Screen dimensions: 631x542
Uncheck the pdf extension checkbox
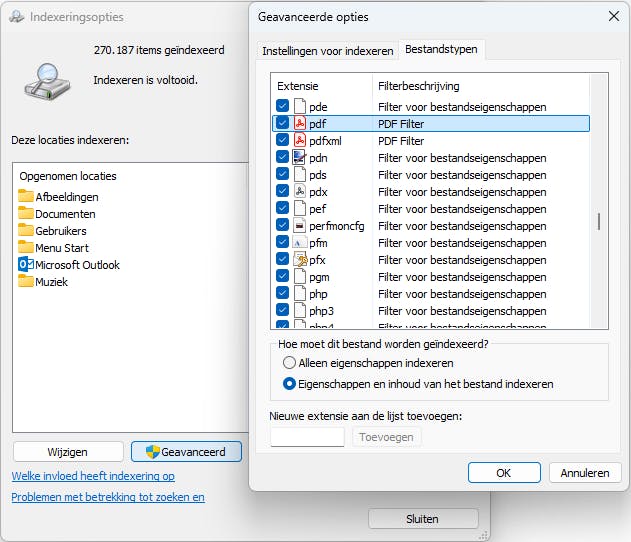pos(283,123)
